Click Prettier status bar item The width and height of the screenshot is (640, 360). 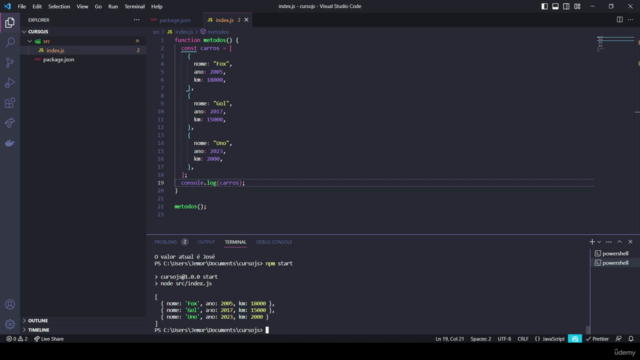[597, 339]
